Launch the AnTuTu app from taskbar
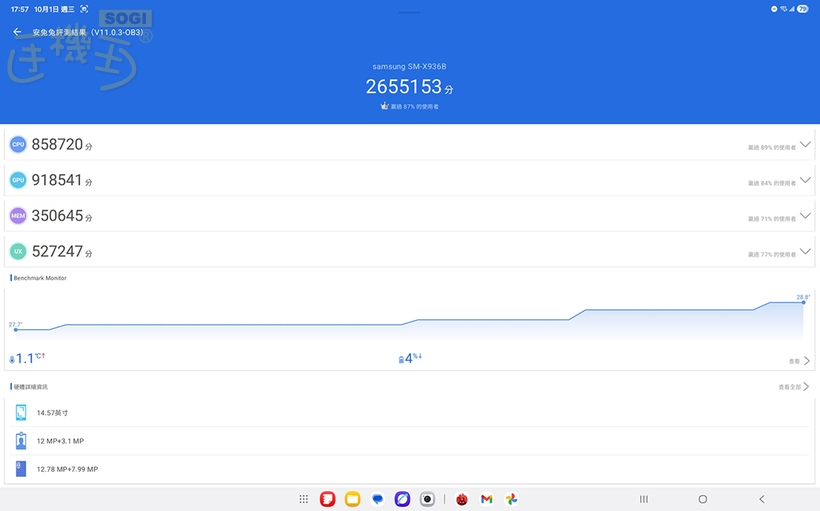Image resolution: width=820 pixels, height=511 pixels. pos(462,499)
